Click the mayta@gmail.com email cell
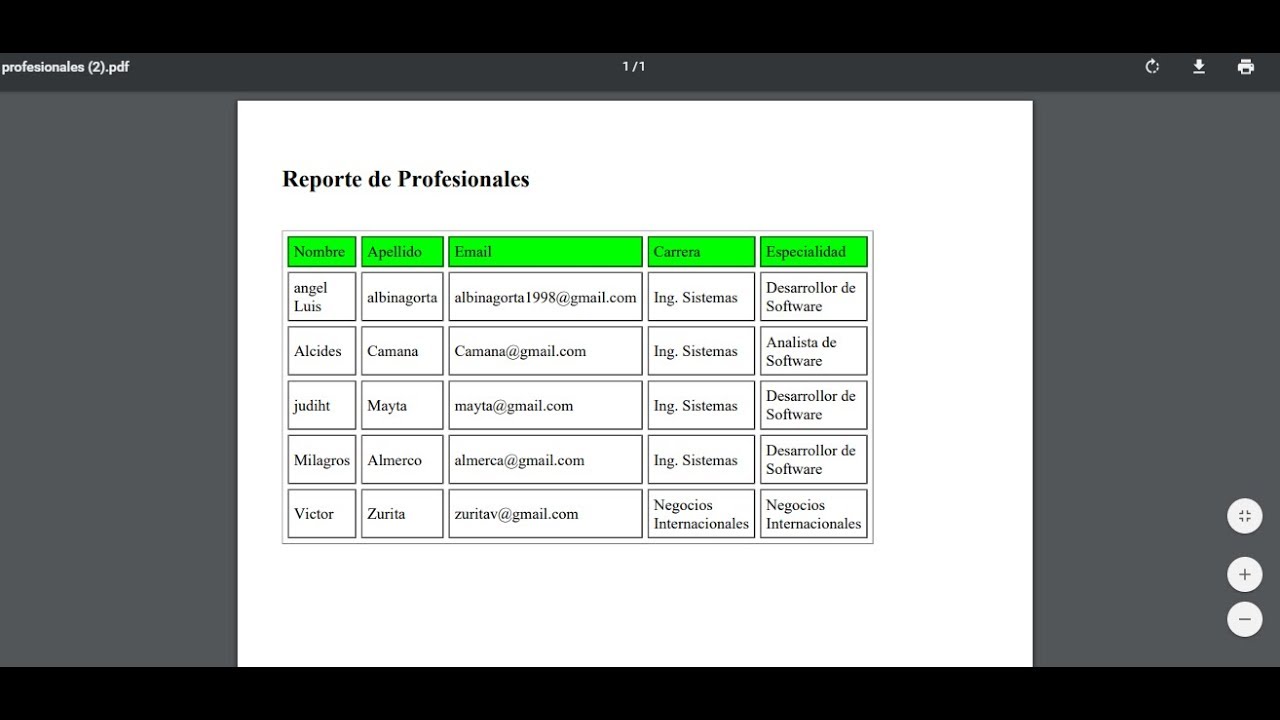 click(545, 405)
